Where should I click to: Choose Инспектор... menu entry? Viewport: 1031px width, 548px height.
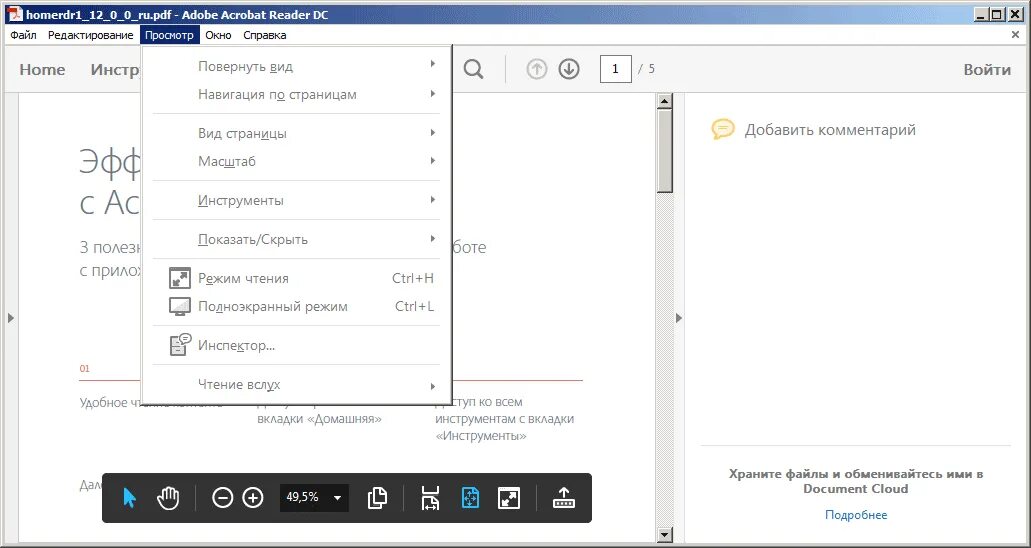pyautogui.click(x=297, y=345)
